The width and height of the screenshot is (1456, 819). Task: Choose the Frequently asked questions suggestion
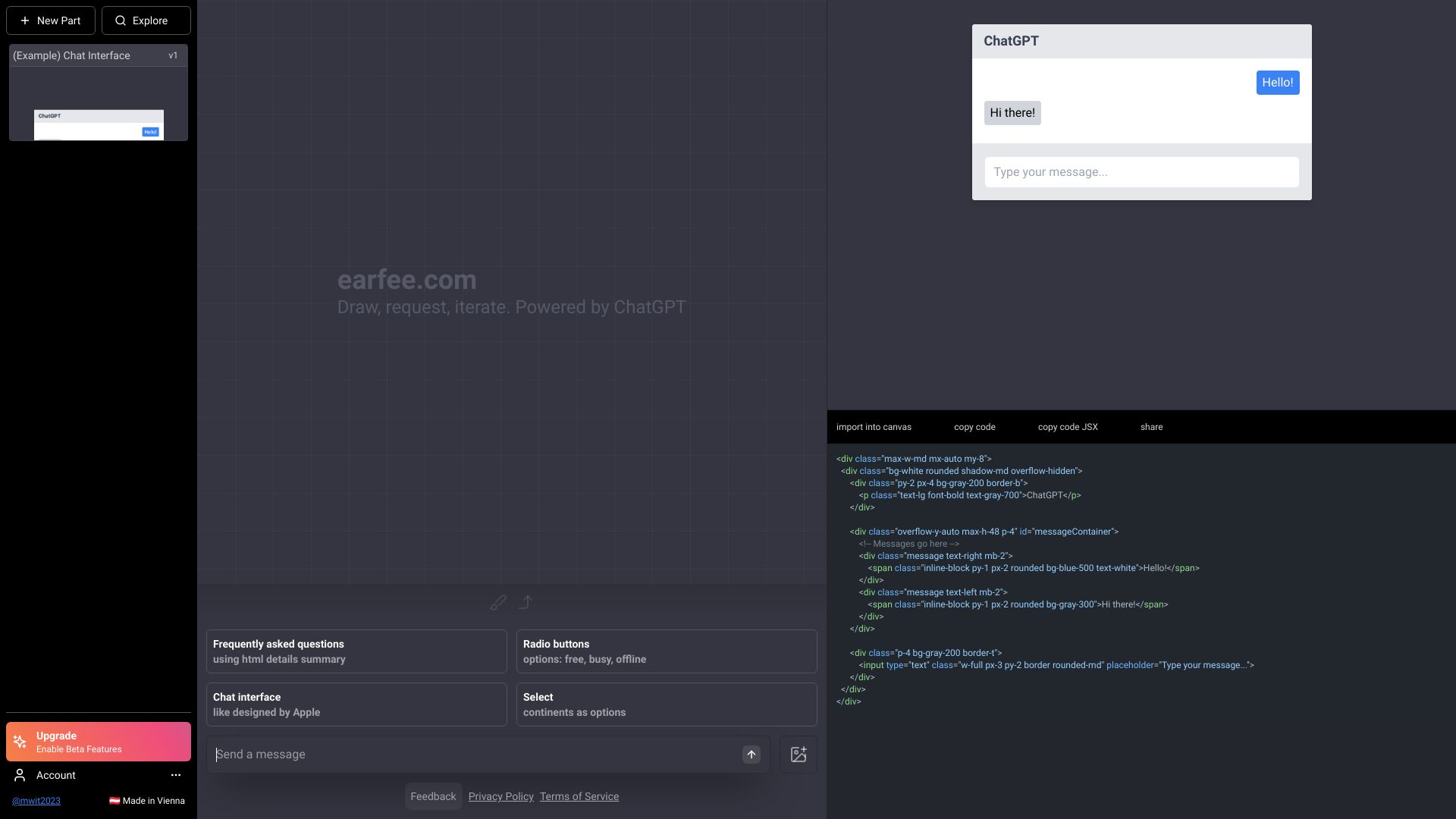pos(356,651)
